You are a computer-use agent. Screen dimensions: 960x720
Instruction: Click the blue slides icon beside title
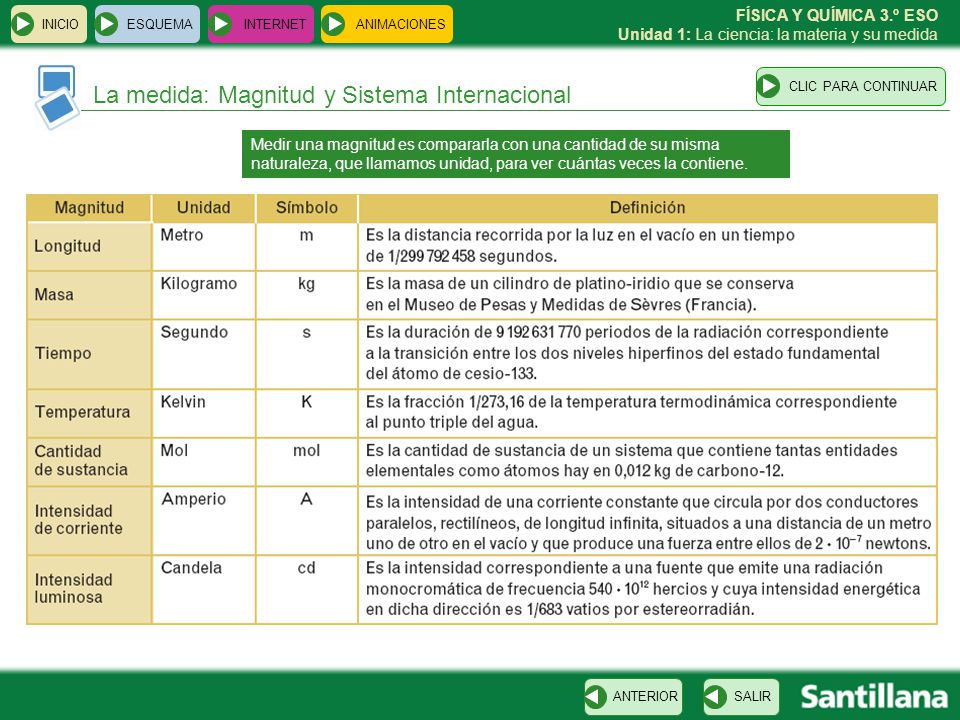[57, 97]
